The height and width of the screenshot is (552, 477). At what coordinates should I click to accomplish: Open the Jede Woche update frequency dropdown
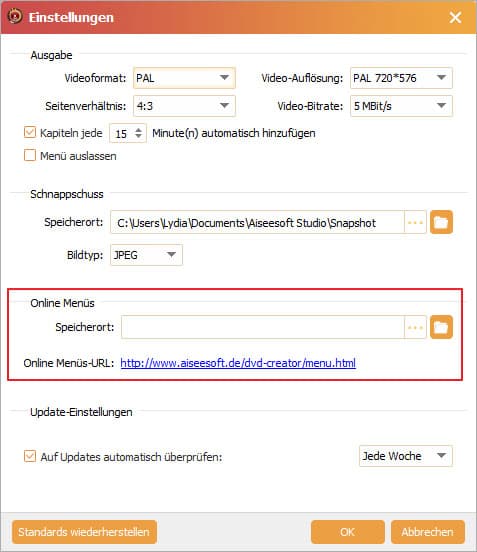406,456
